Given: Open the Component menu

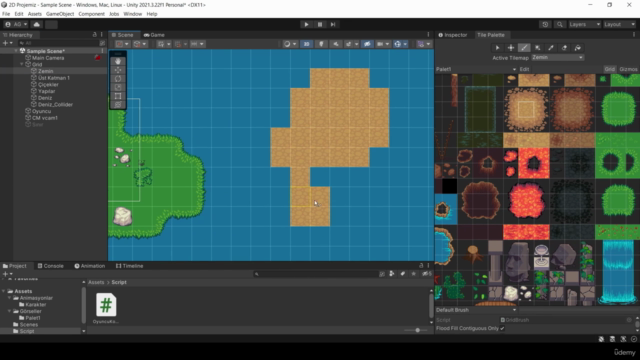Looking at the screenshot, I should (x=91, y=14).
